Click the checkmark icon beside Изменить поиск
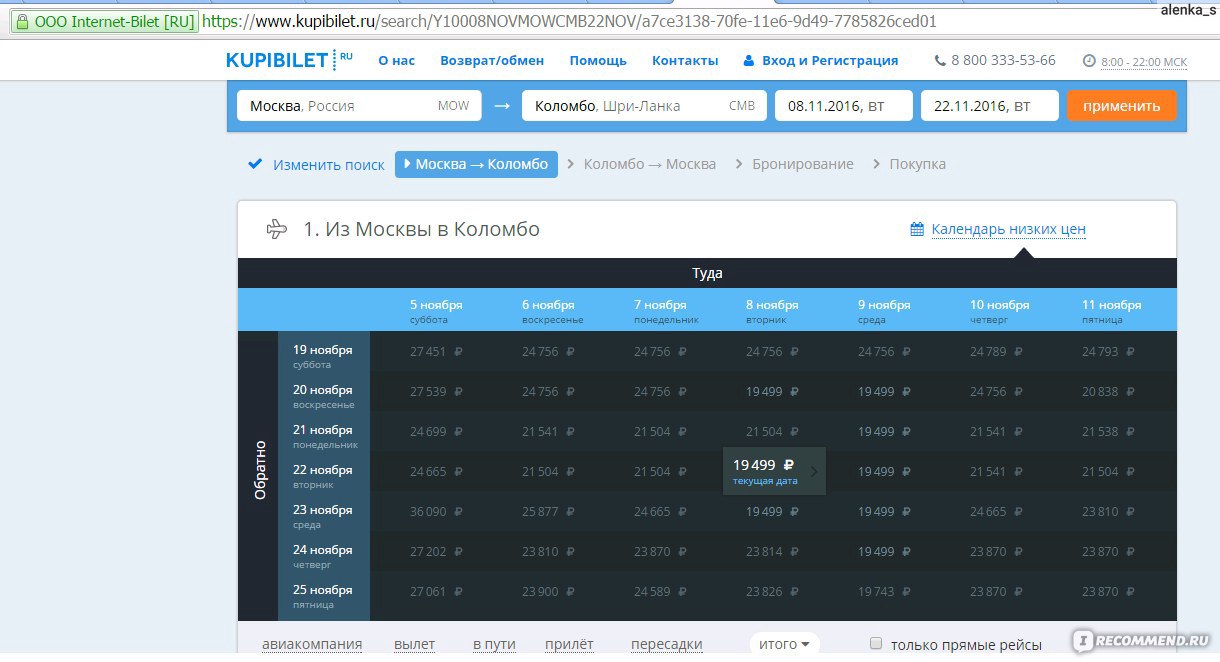1220x662 pixels. (x=255, y=164)
